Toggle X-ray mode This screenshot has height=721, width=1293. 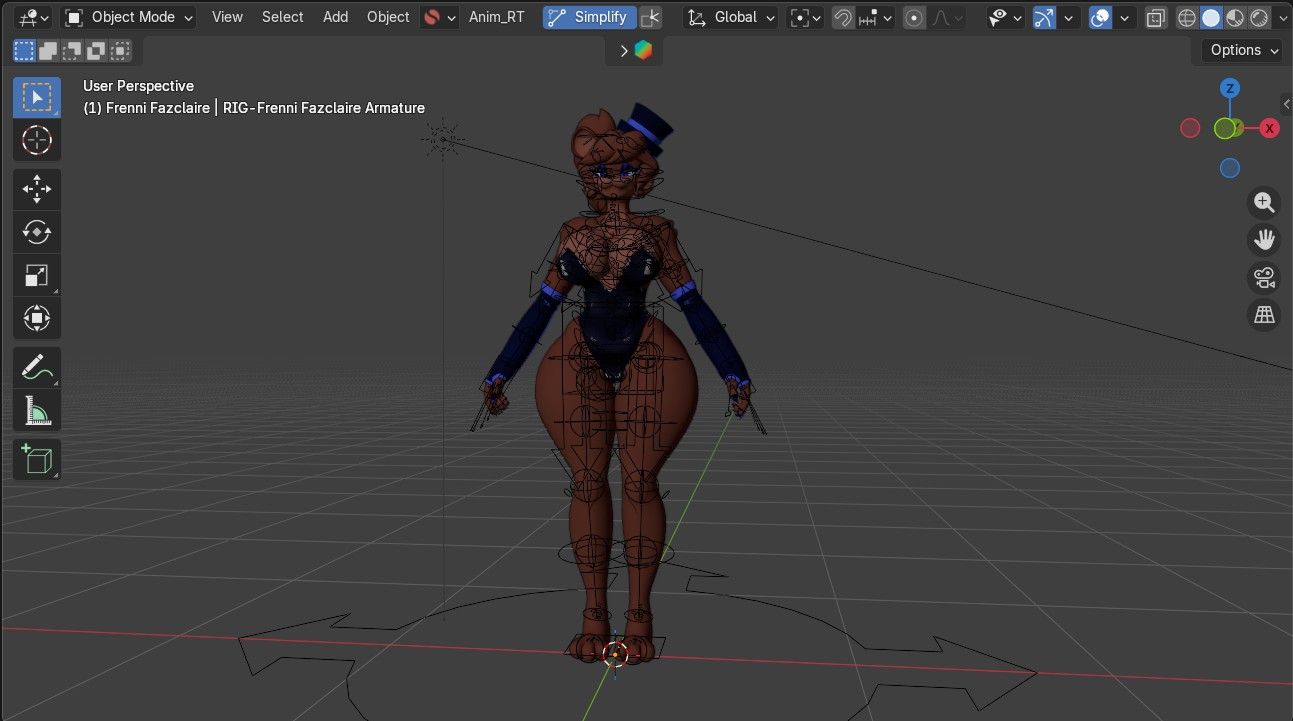pos(1156,17)
